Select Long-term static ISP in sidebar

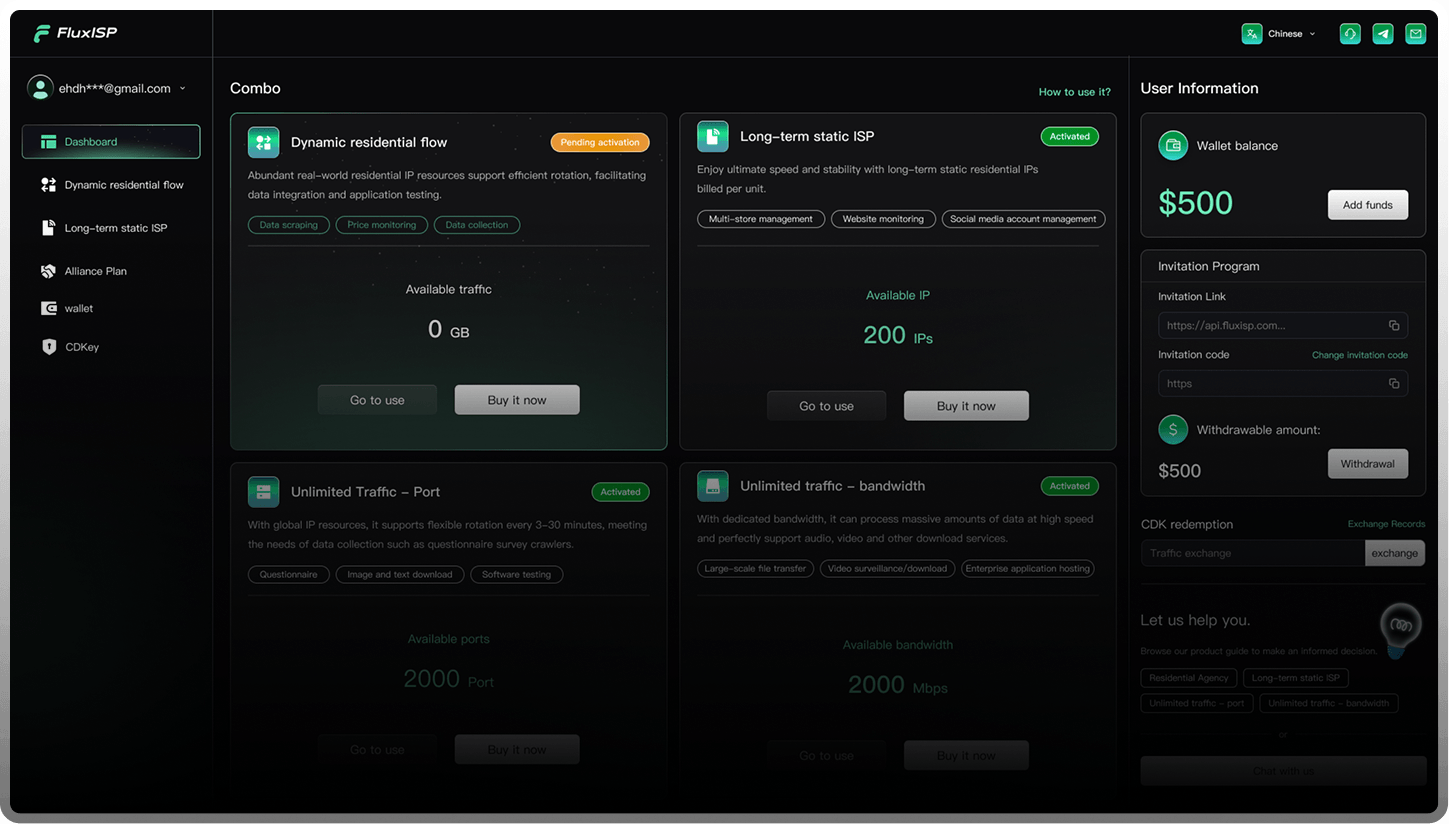tap(115, 228)
